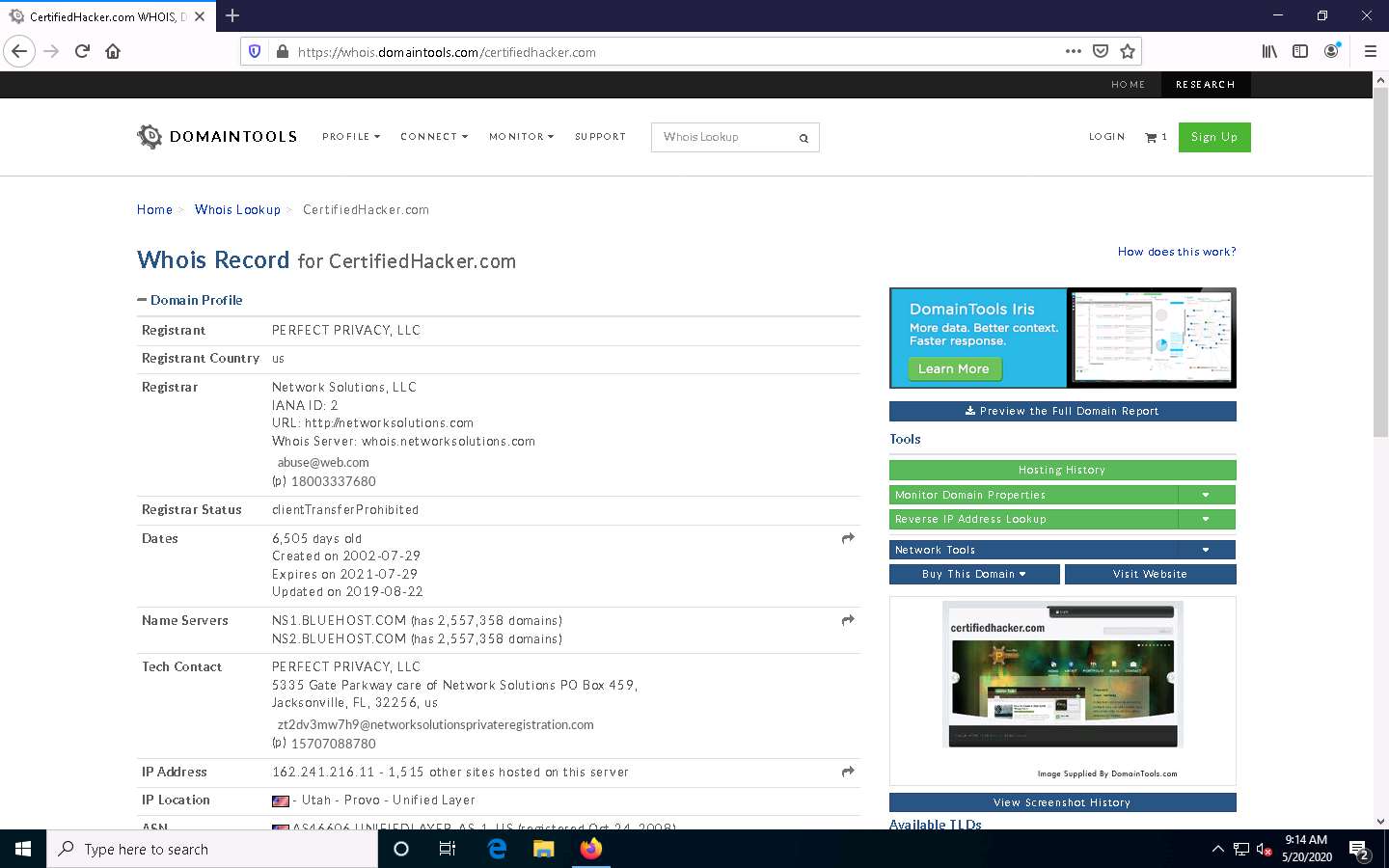
Task: Click the Visit Website button
Action: 1150,574
